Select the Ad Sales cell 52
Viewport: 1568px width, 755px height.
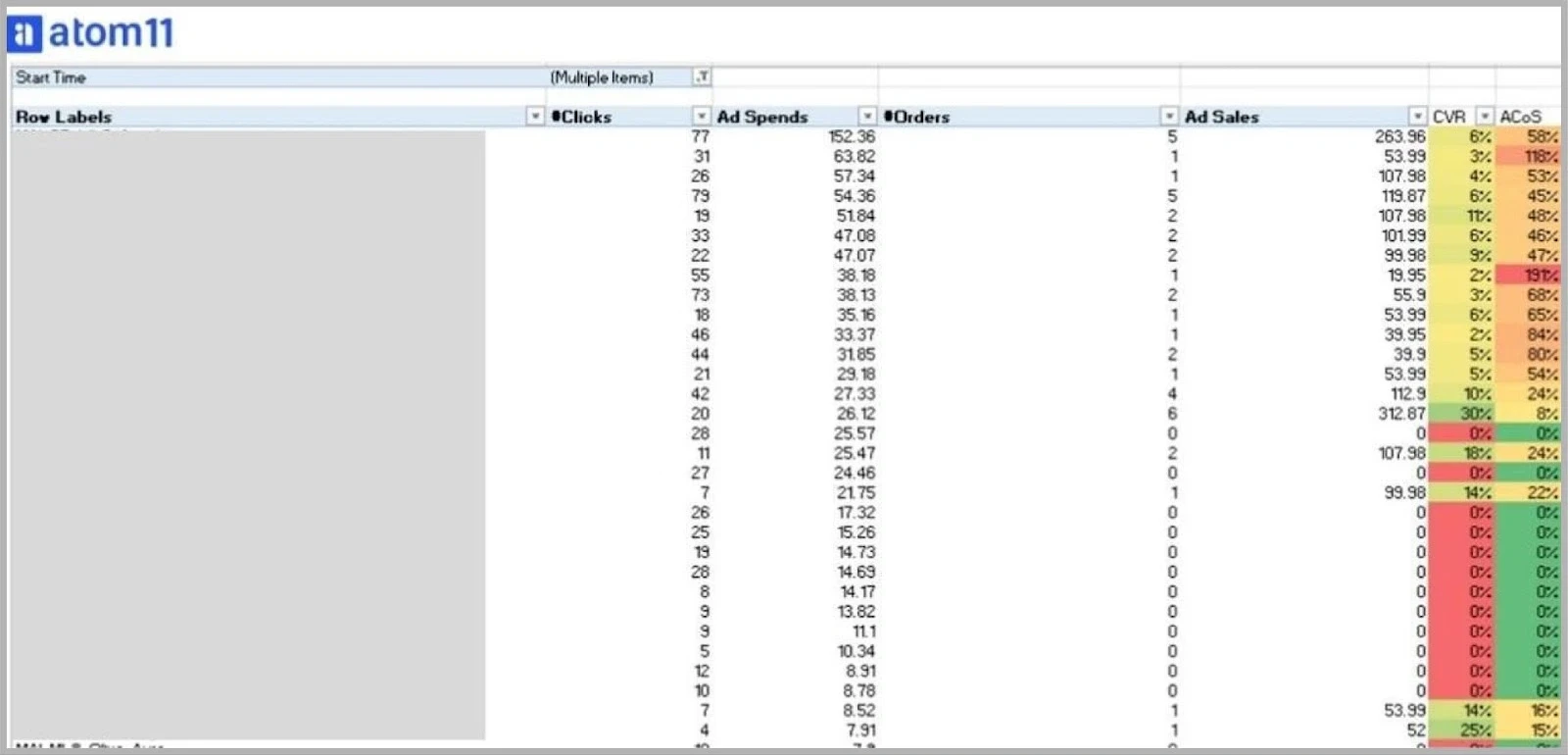coord(1416,730)
